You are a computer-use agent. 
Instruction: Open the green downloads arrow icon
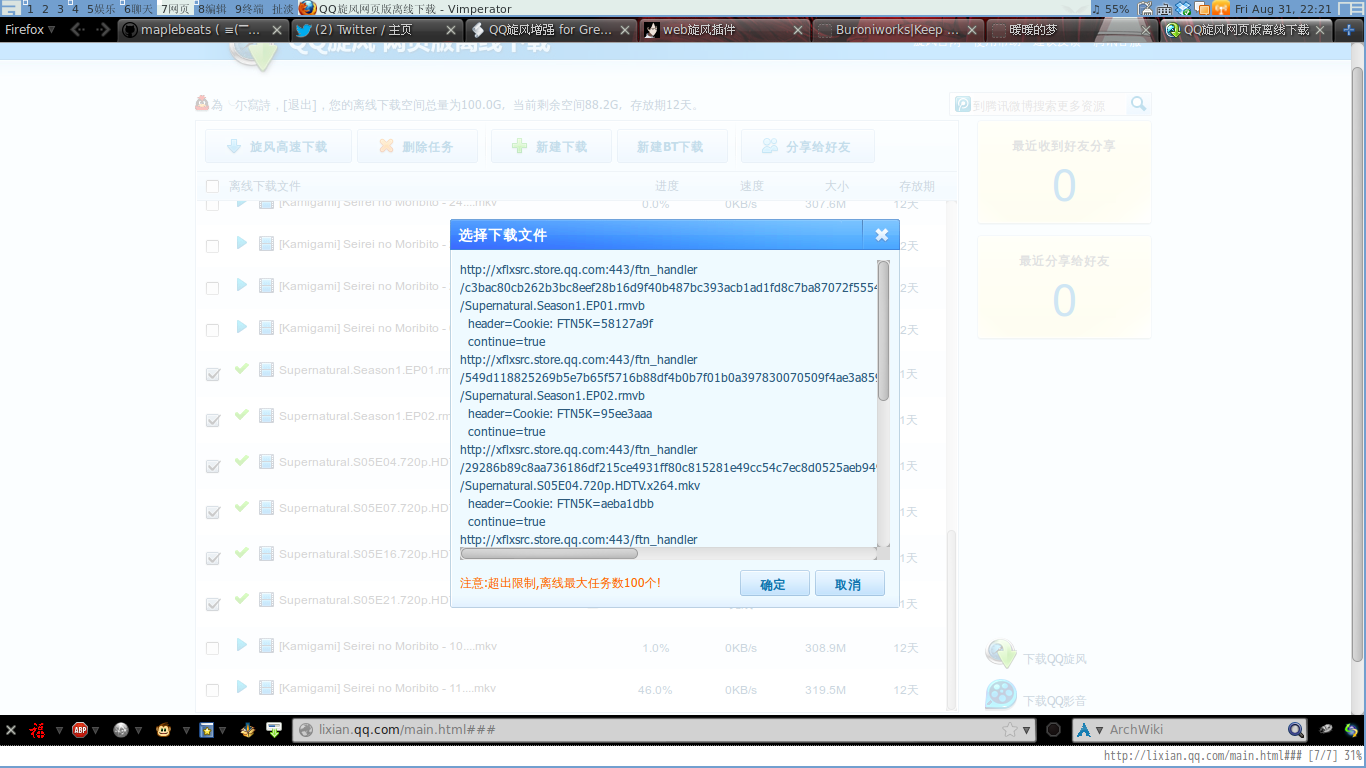(274, 730)
